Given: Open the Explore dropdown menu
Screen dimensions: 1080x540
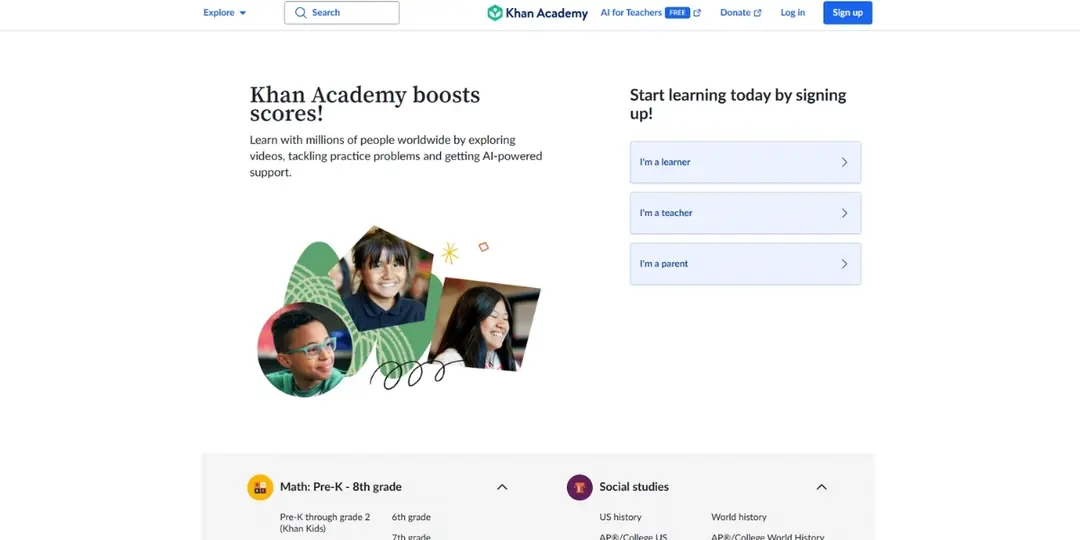Looking at the screenshot, I should click(x=225, y=12).
